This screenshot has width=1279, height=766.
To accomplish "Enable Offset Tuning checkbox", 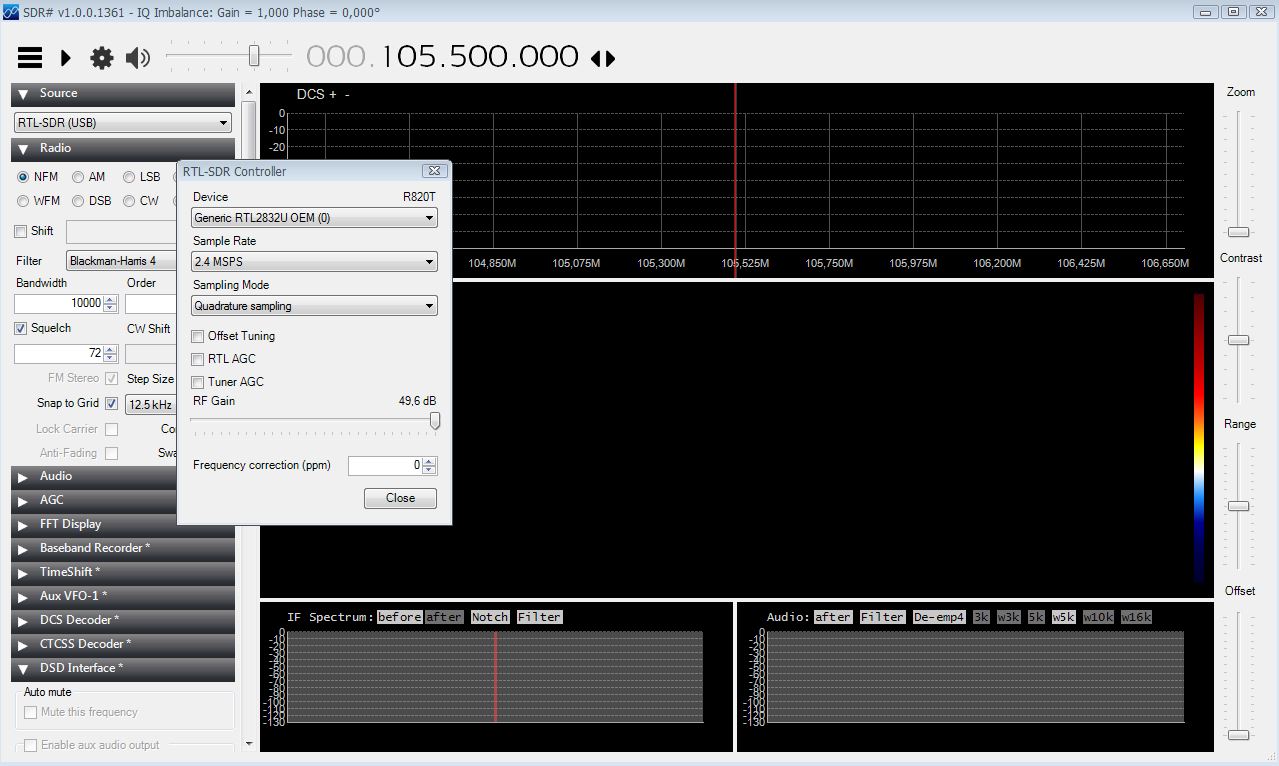I will pos(199,337).
